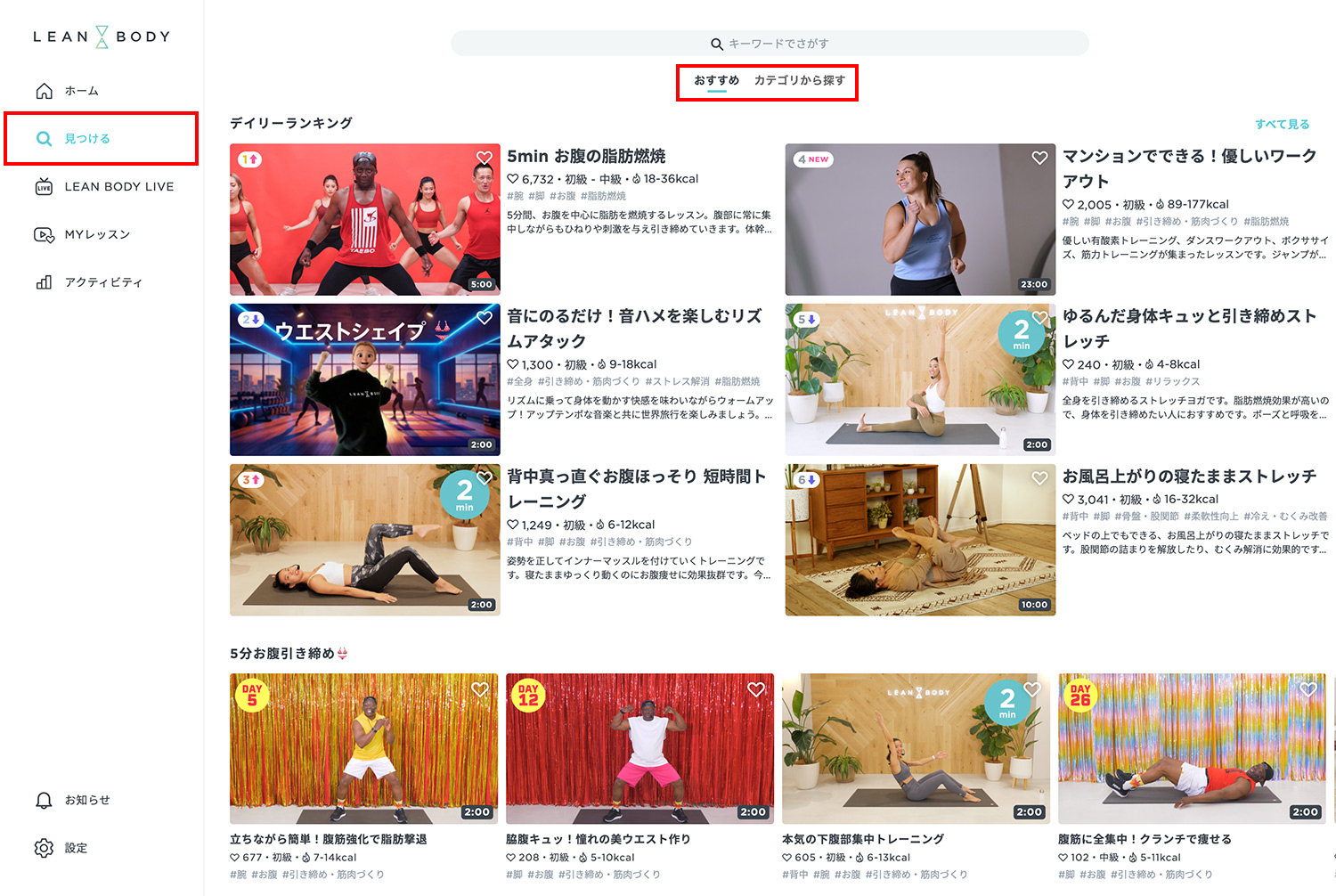Open the マンションでできる workout thumbnail
The width and height of the screenshot is (1336, 896).
tap(920, 220)
